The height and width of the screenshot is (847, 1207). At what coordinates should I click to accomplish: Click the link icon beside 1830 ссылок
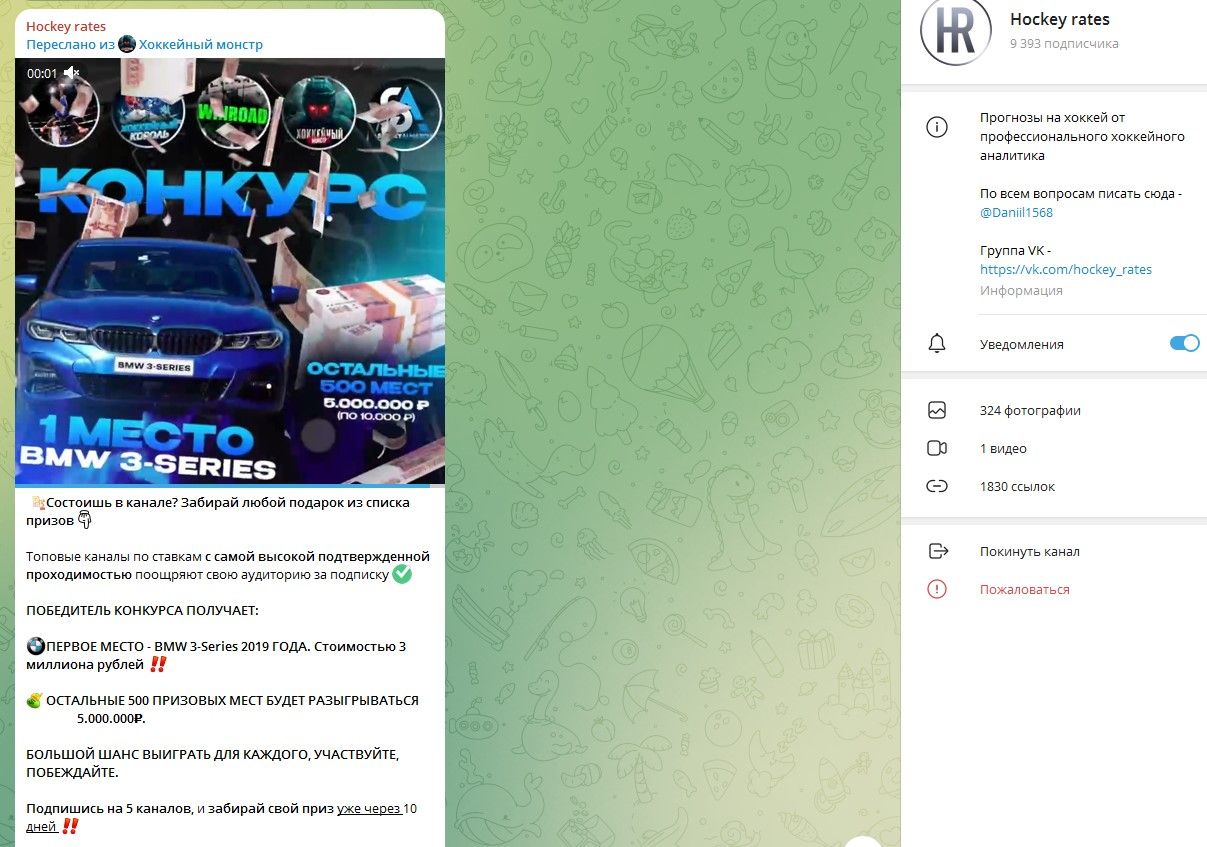point(937,486)
